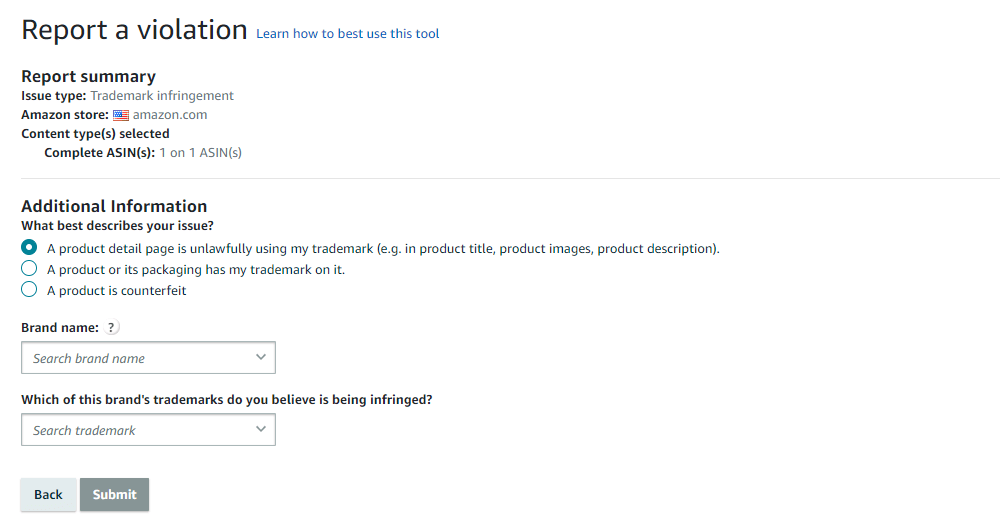
Task: Click the '1 on 1 ASIN(s)' summary text
Action: 200,152
